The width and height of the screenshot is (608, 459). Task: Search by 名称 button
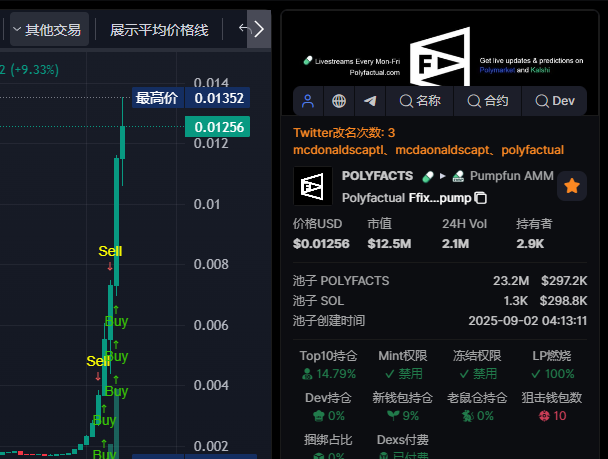(x=420, y=101)
